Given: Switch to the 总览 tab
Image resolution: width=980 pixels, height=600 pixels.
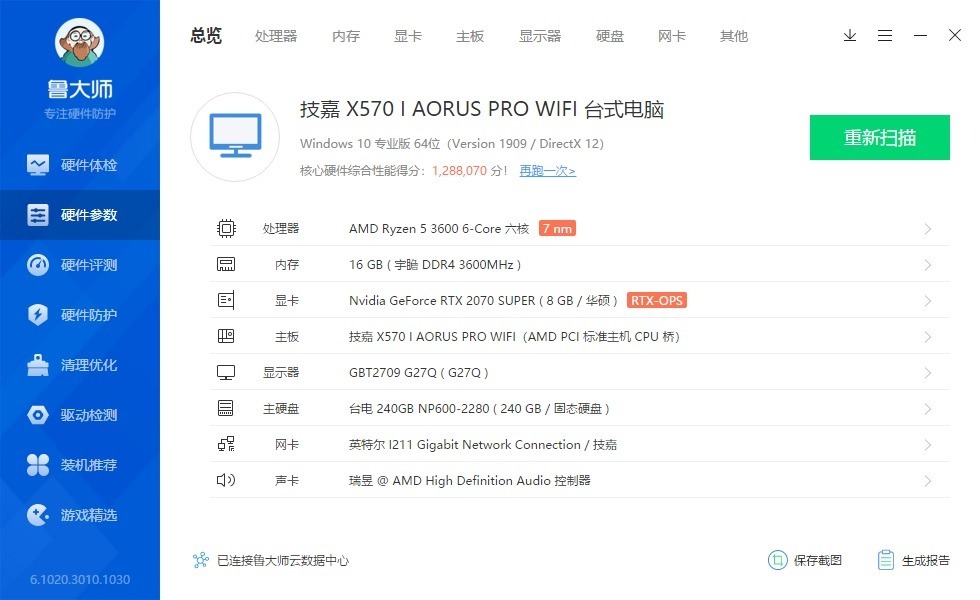Looking at the screenshot, I should (x=206, y=36).
